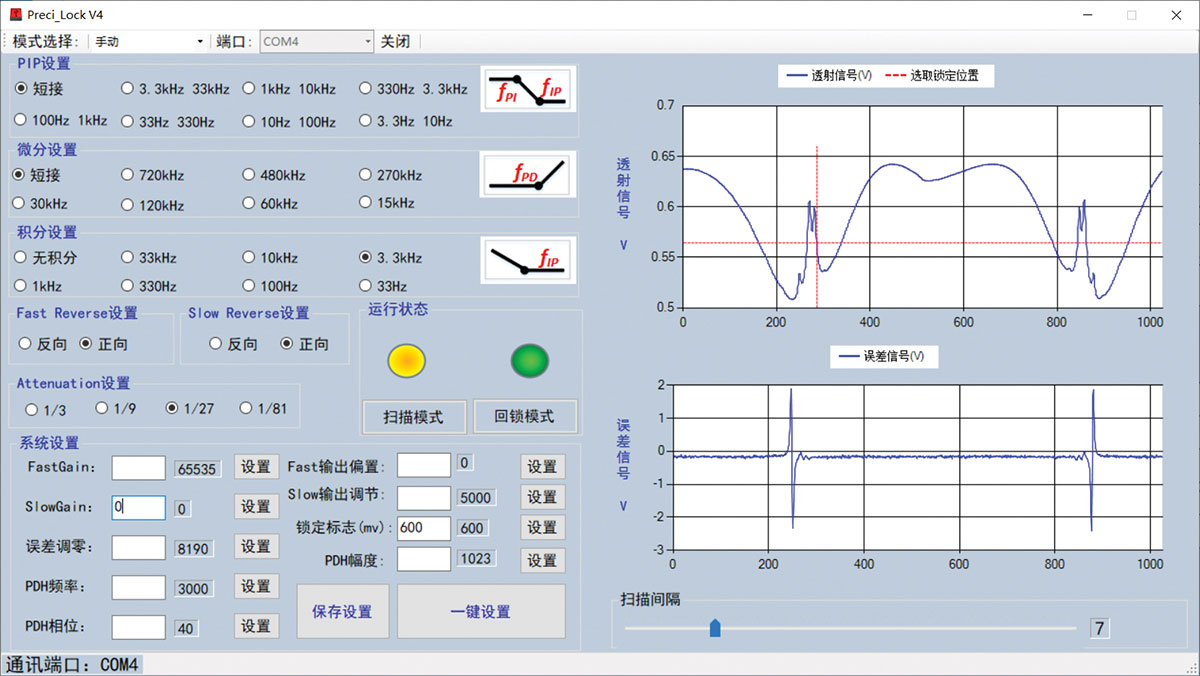Click the 关闭 port toolbar item
1200x676 pixels.
pos(395,42)
